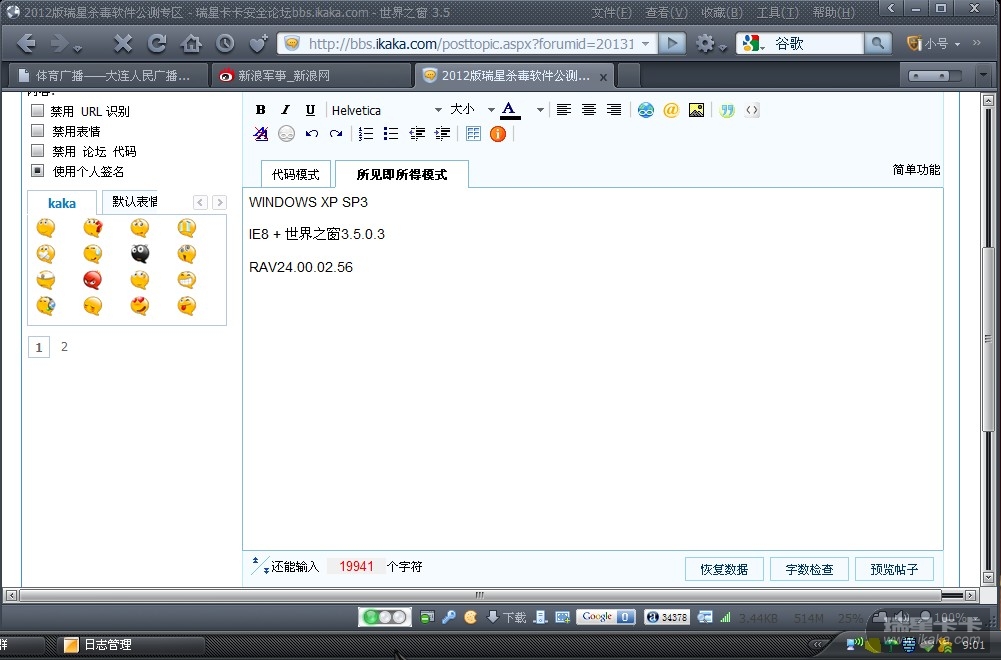Toggle bold formatting in the editor
1001x660 pixels.
coord(260,110)
